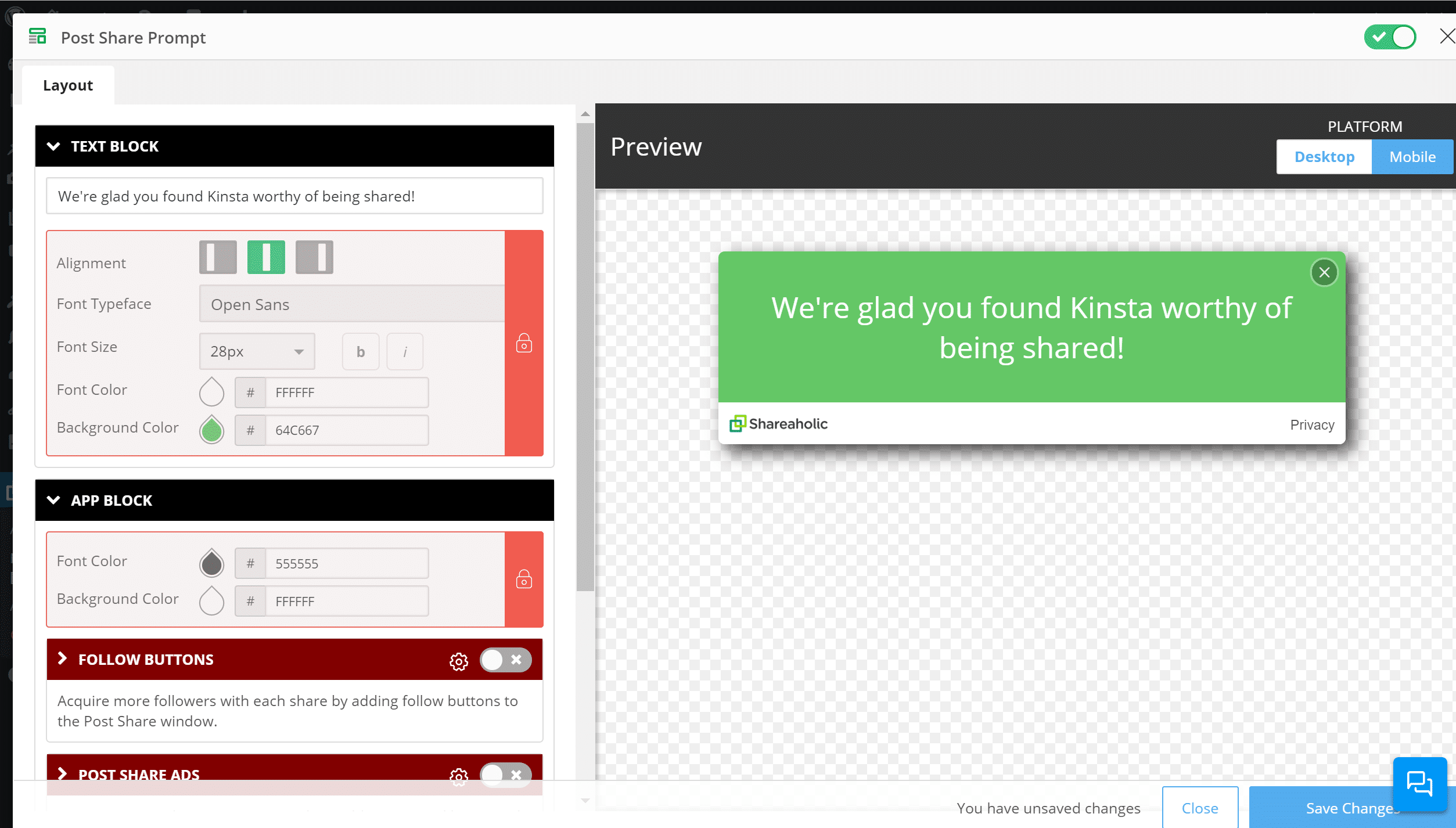
Task: Click the bold formatting icon
Action: 360,351
